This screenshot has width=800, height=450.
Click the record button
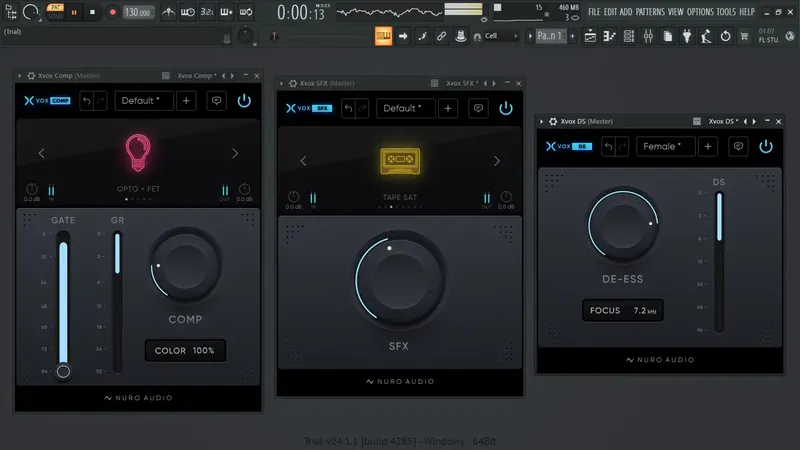(112, 12)
